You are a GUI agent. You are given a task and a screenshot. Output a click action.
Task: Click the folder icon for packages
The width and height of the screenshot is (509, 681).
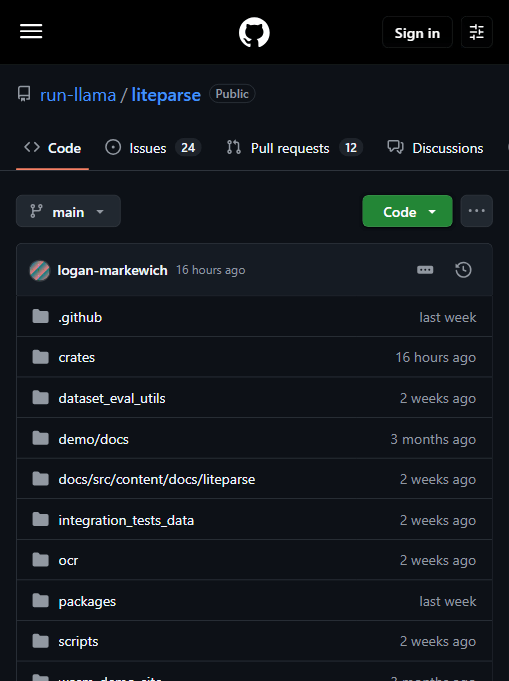pyautogui.click(x=40, y=601)
